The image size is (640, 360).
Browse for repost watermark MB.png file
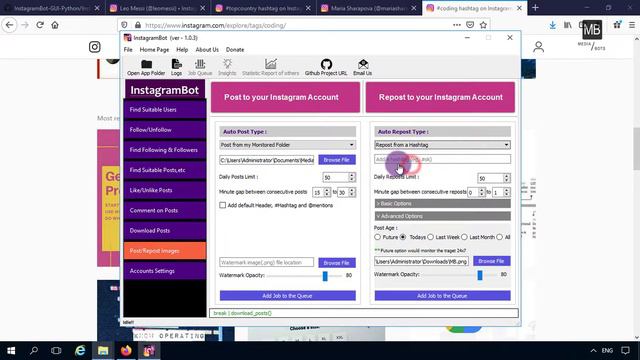pos(491,261)
